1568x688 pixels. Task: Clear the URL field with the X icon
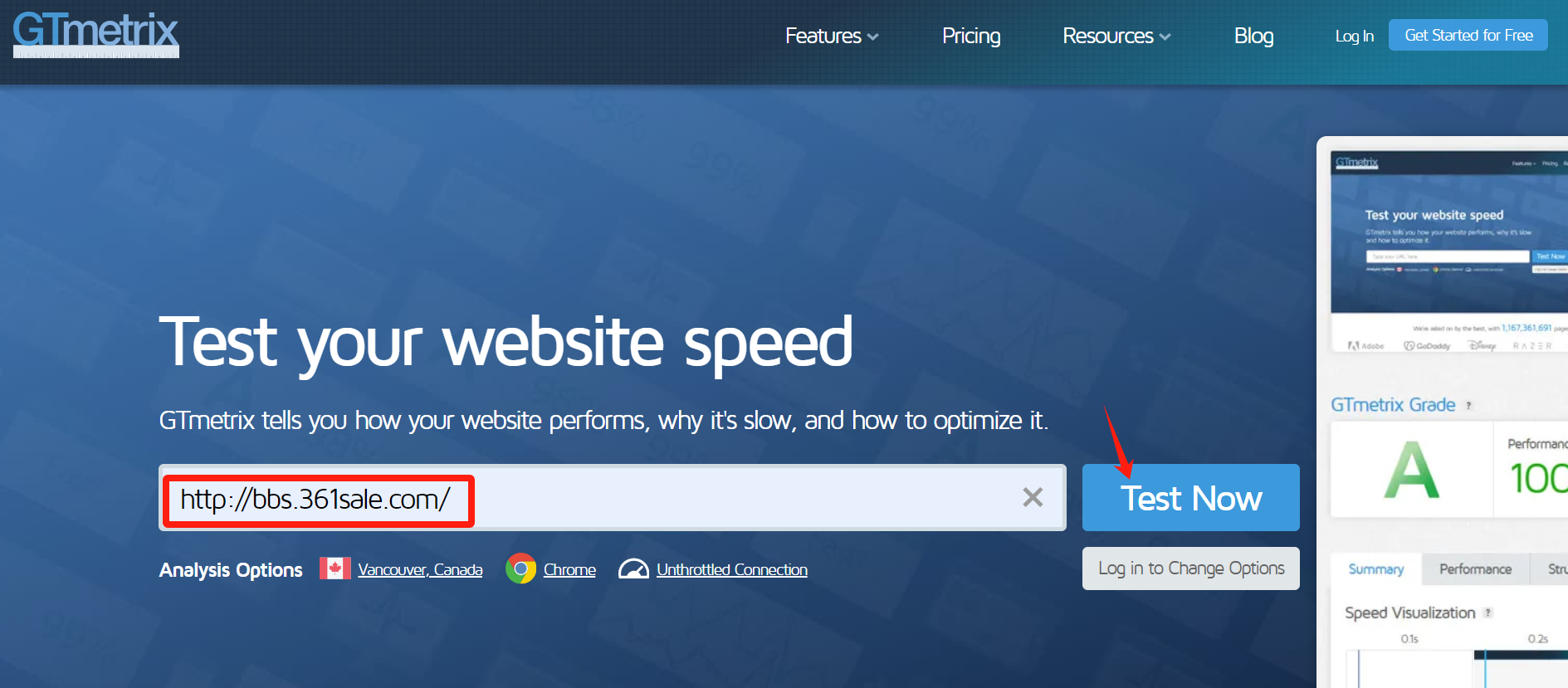click(1033, 497)
